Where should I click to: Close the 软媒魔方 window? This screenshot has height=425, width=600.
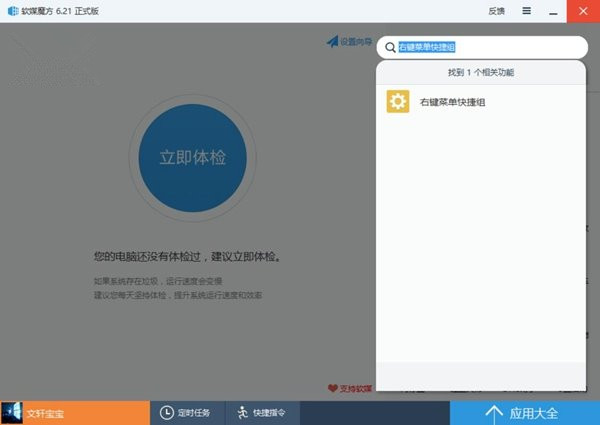click(x=584, y=10)
